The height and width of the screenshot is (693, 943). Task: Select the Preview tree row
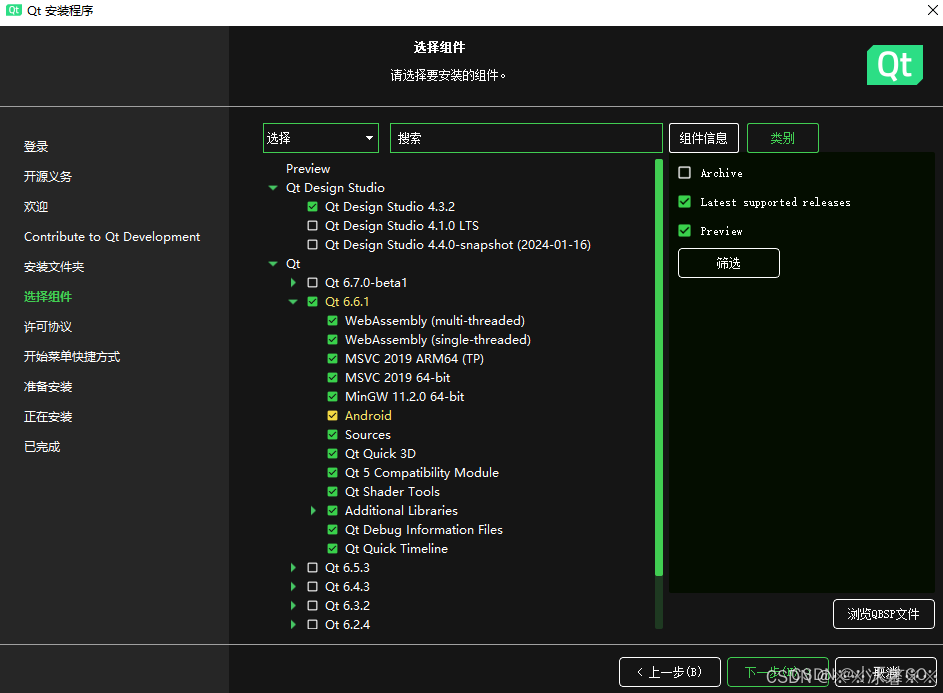tap(308, 169)
